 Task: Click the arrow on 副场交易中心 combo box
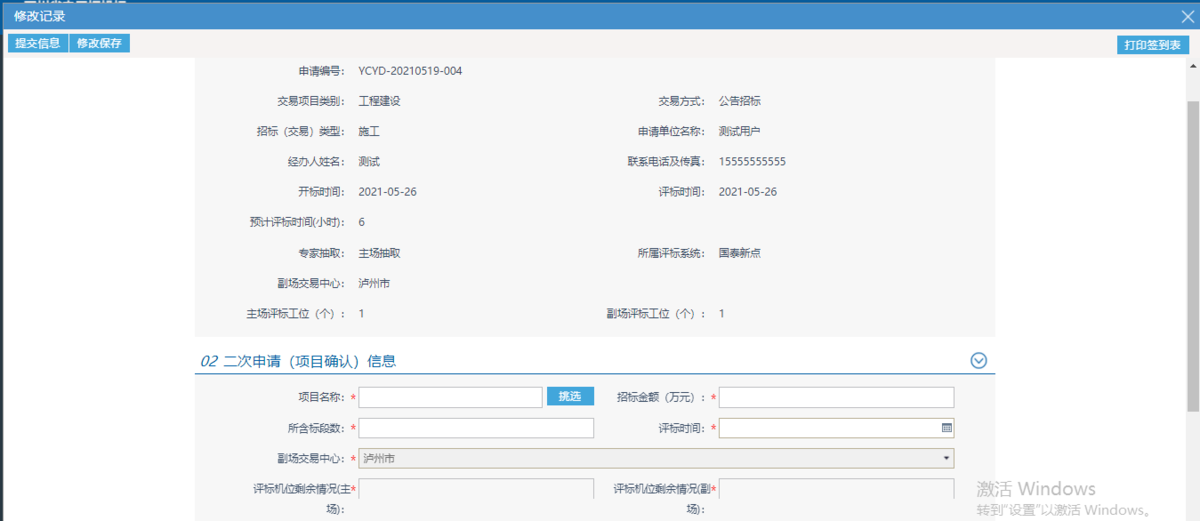point(946,458)
